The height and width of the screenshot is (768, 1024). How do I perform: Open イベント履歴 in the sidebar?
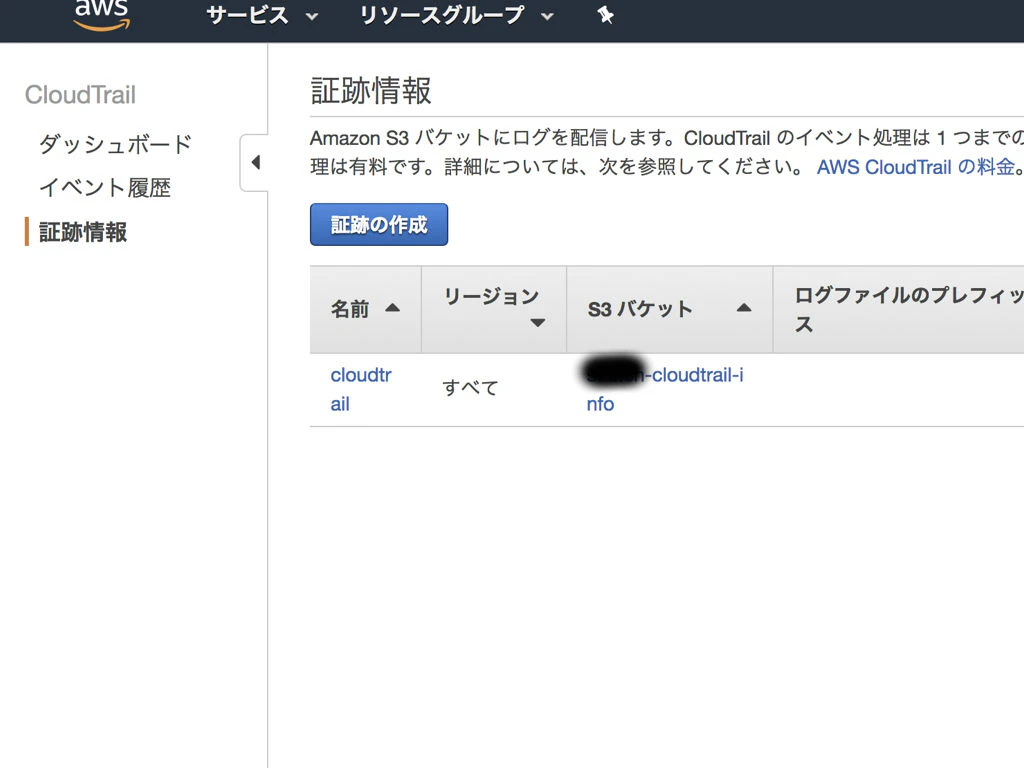point(105,188)
